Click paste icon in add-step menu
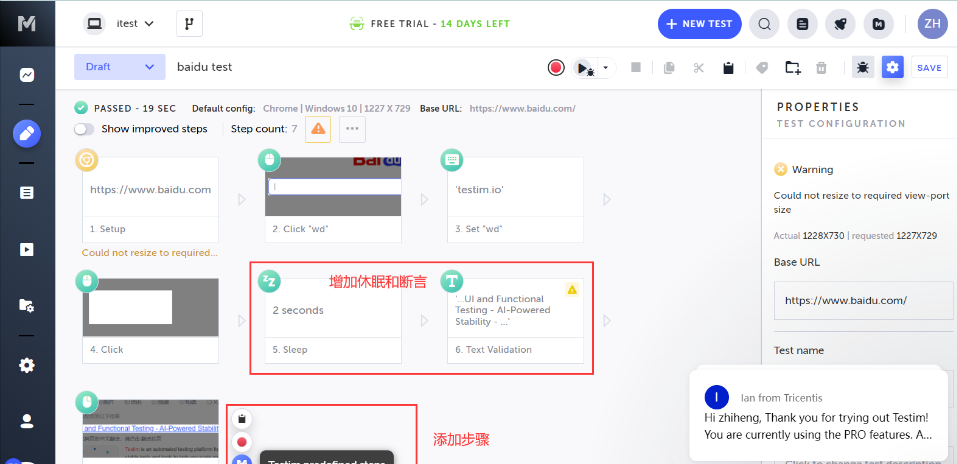This screenshot has height=464, width=957. click(x=242, y=419)
